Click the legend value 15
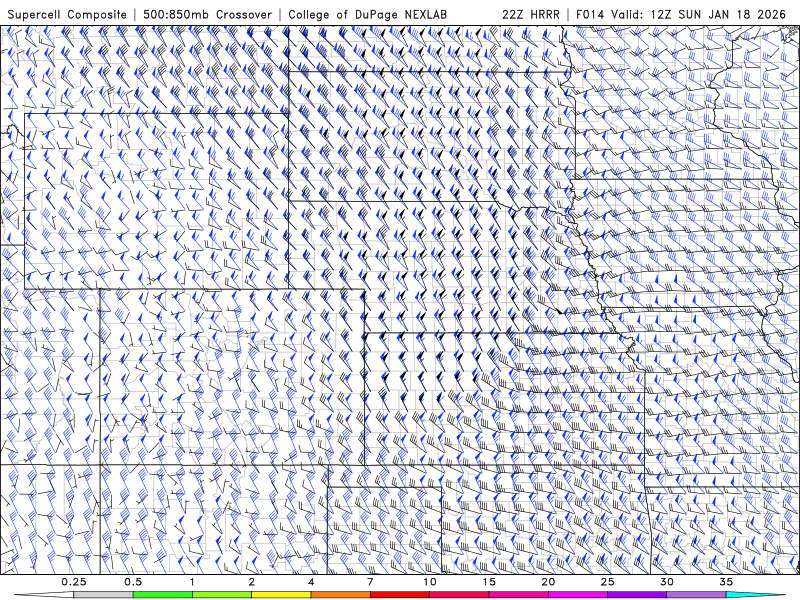 [489, 582]
